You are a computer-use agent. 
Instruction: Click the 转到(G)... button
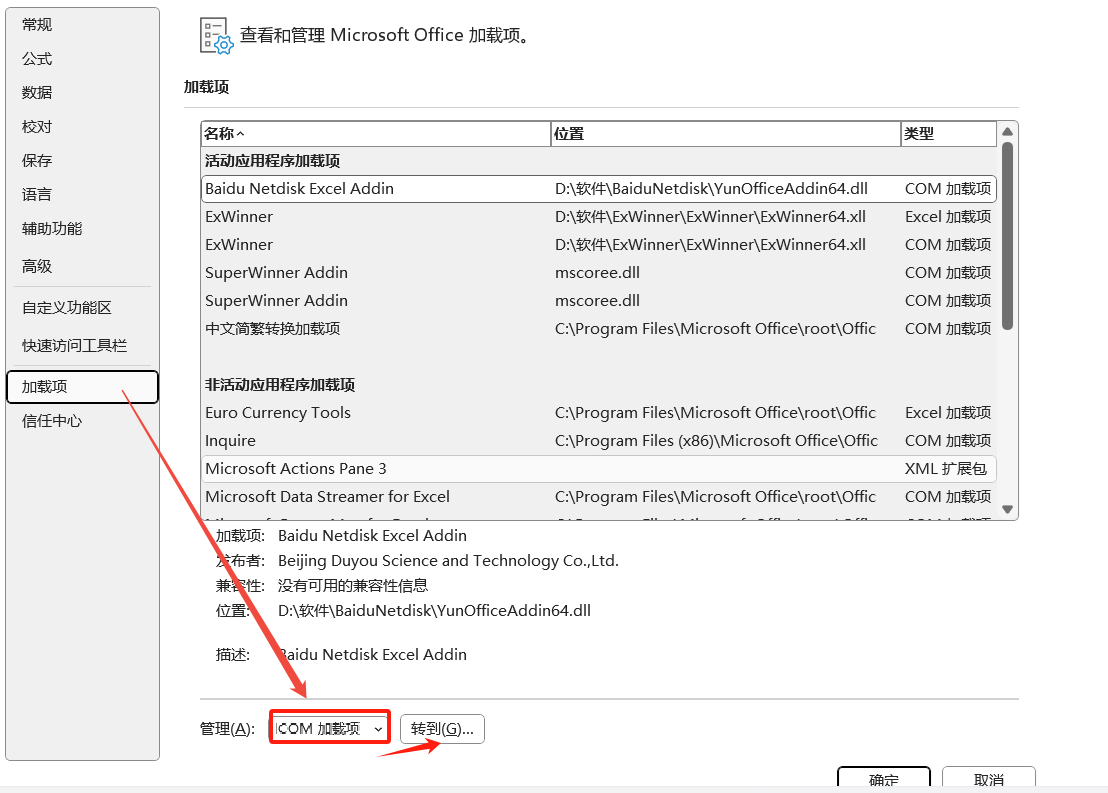pos(442,729)
